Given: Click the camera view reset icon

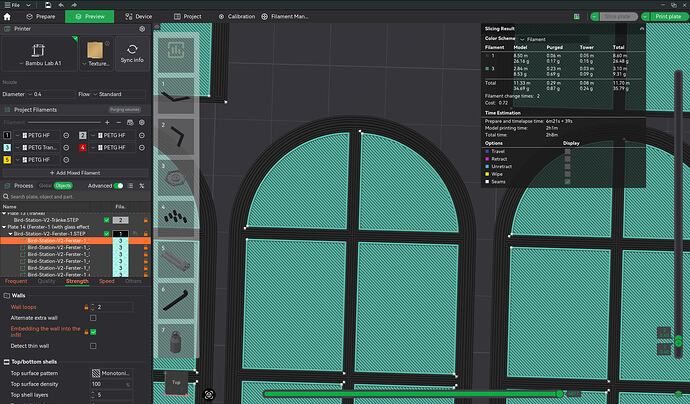Looking at the screenshot, I should click(x=209, y=395).
